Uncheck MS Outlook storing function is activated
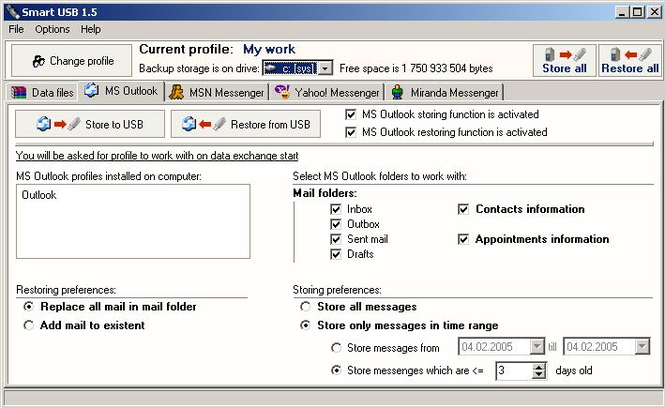This screenshot has width=665, height=408. click(x=351, y=115)
